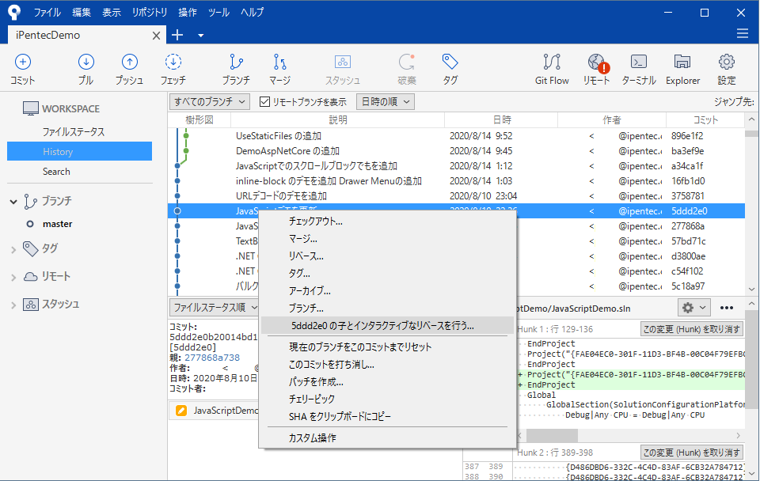Toggle リモートブランチを表示 checkbox
Image resolution: width=760 pixels, height=481 pixels.
click(265, 101)
